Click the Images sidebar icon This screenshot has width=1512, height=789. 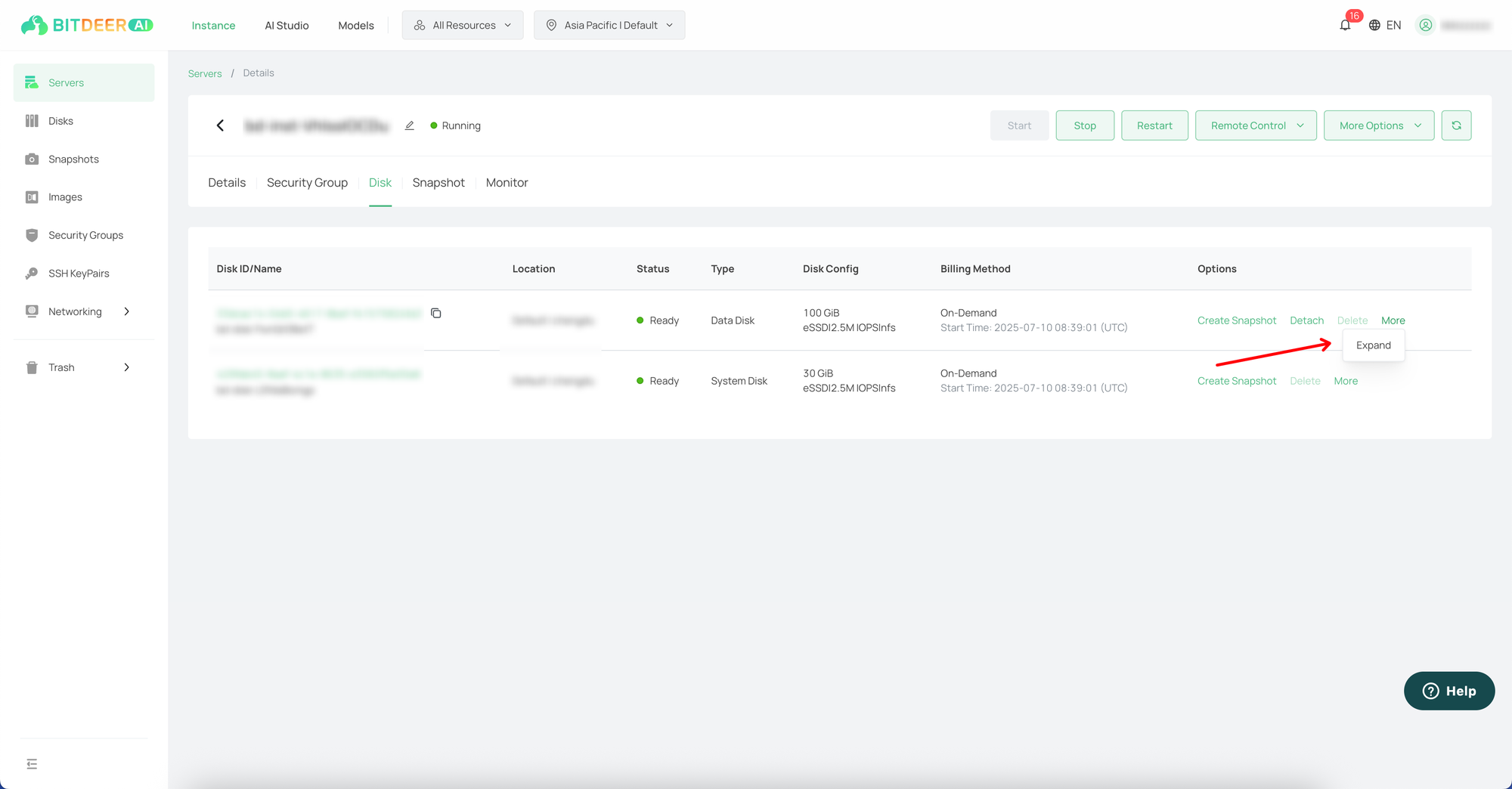[x=32, y=197]
